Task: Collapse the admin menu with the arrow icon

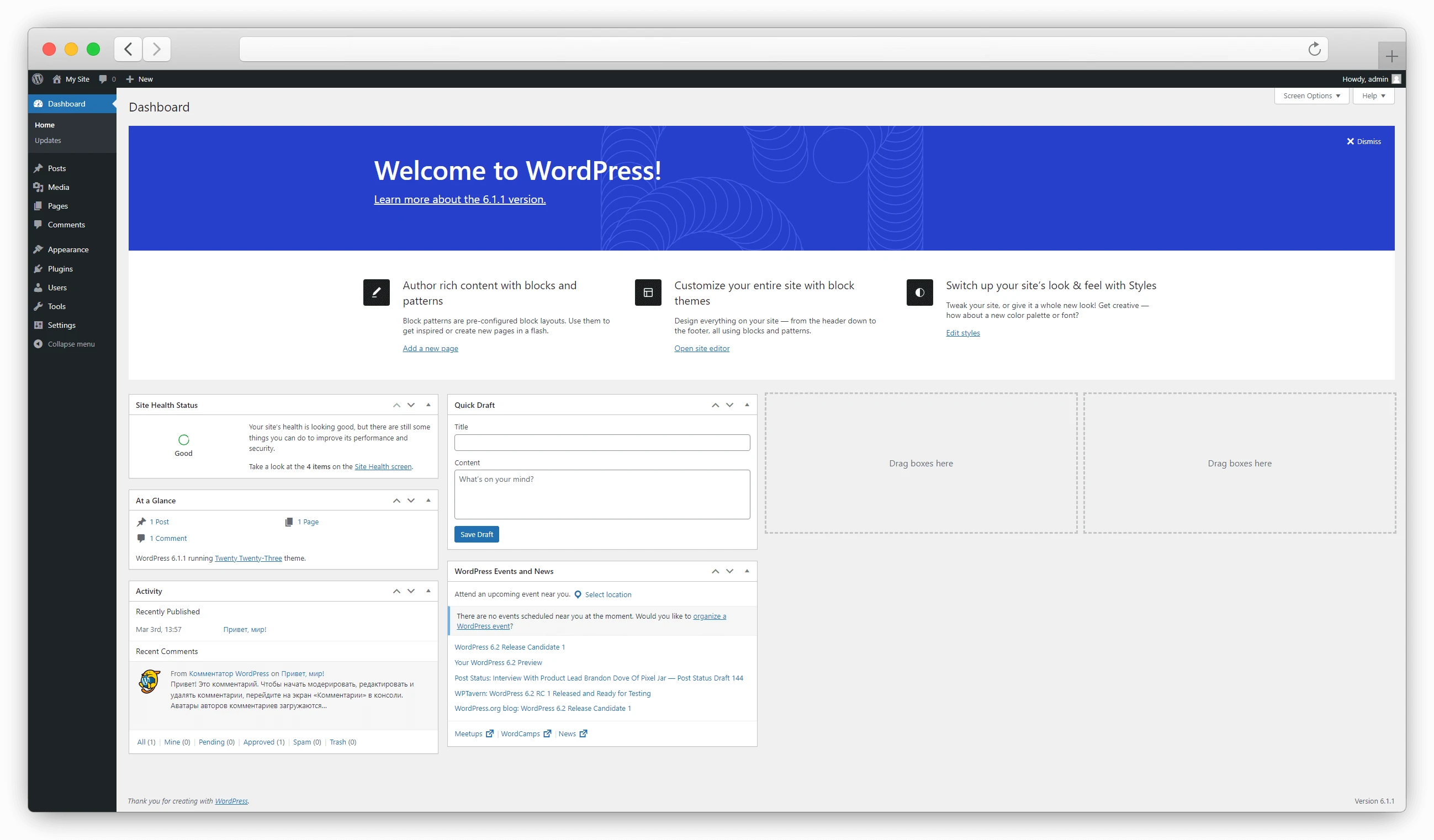Action: pyautogui.click(x=38, y=343)
